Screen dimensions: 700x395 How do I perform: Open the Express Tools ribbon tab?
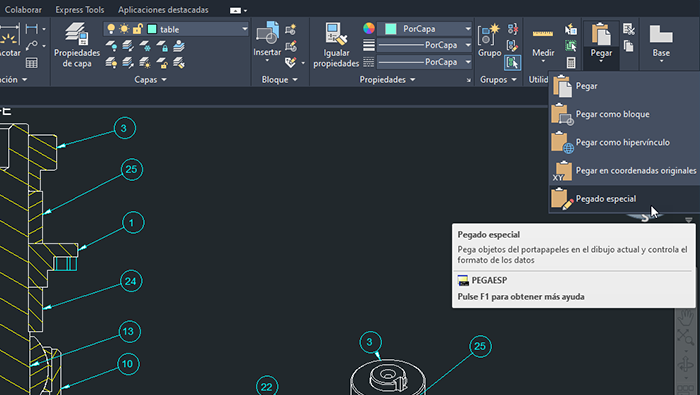[x=79, y=9]
